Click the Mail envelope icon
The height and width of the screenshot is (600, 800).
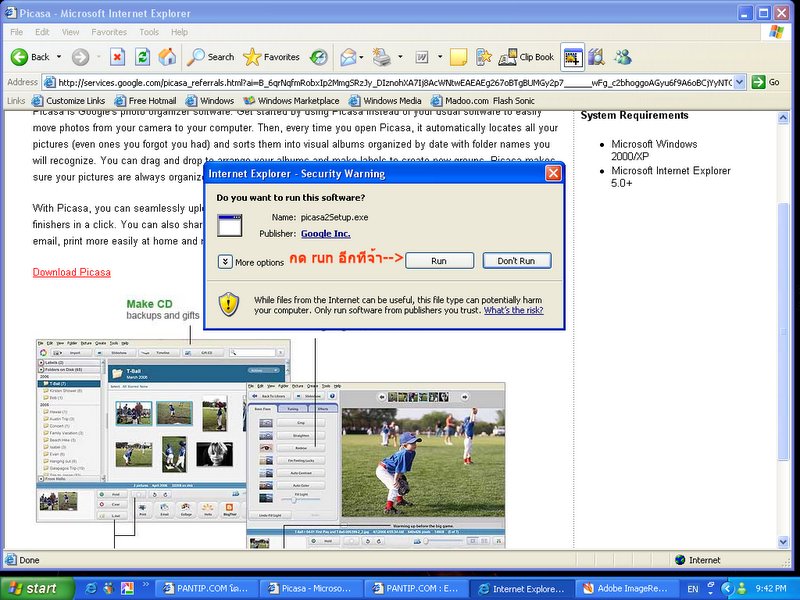tap(348, 57)
